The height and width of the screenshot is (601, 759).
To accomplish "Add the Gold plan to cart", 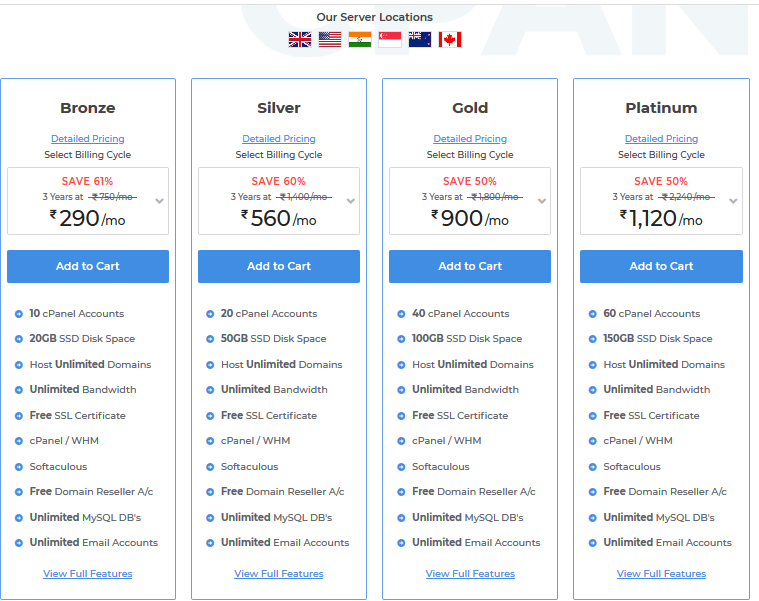I will (x=470, y=266).
